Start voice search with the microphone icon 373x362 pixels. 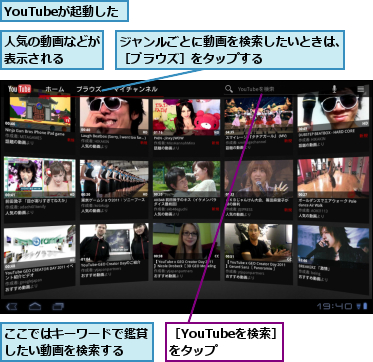(x=334, y=89)
